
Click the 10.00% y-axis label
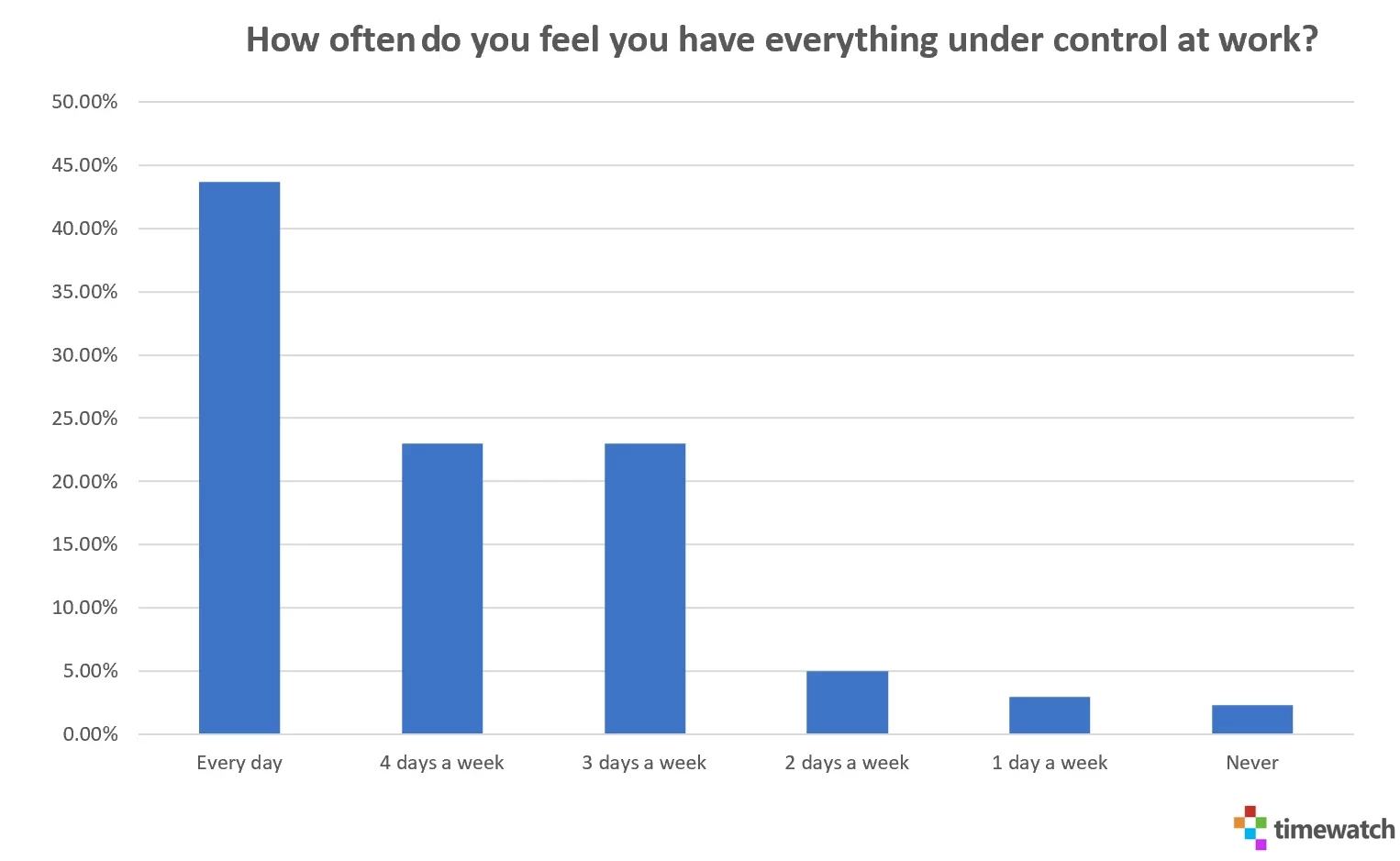[84, 608]
